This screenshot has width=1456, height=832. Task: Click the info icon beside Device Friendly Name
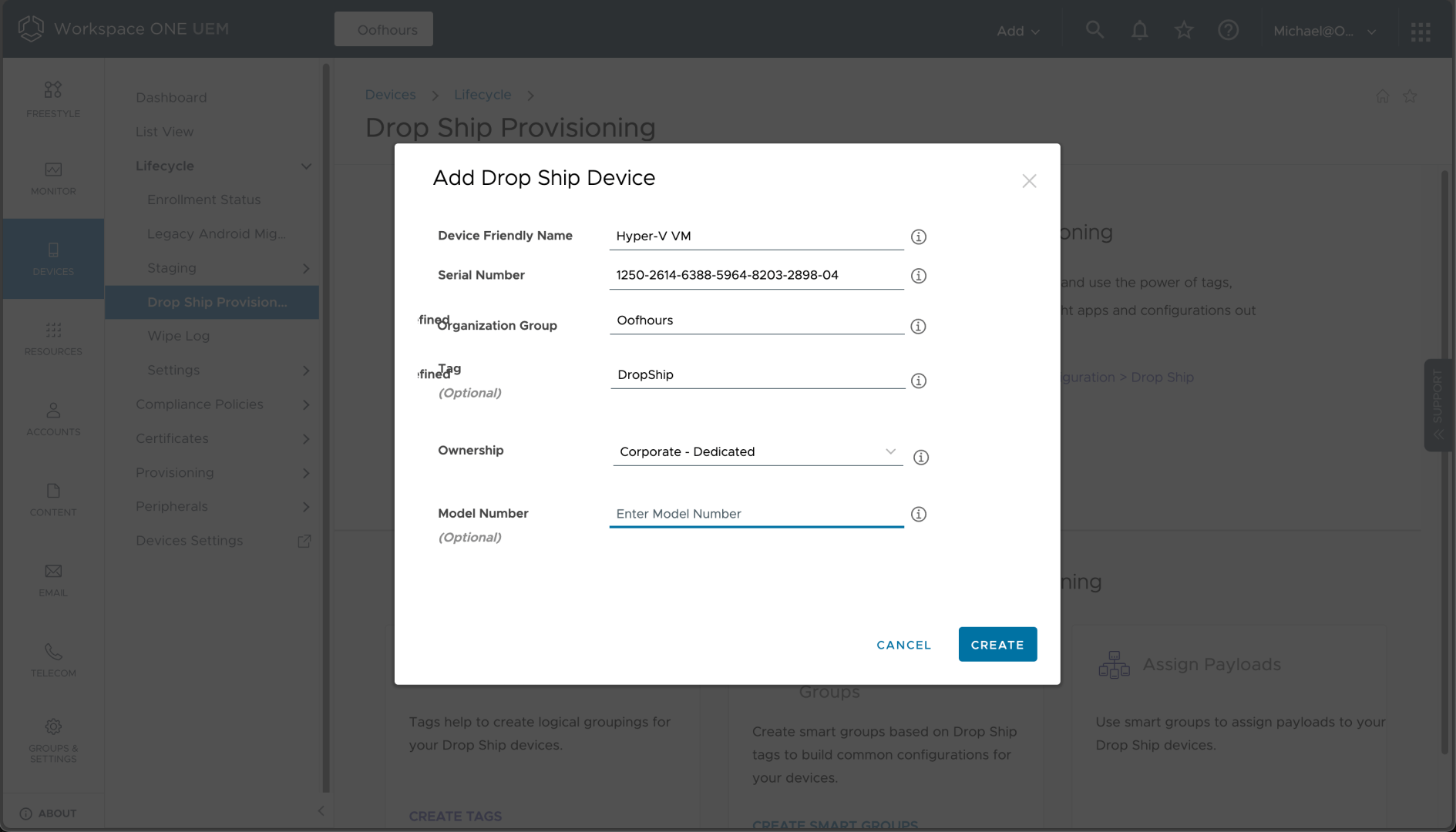[918, 237]
